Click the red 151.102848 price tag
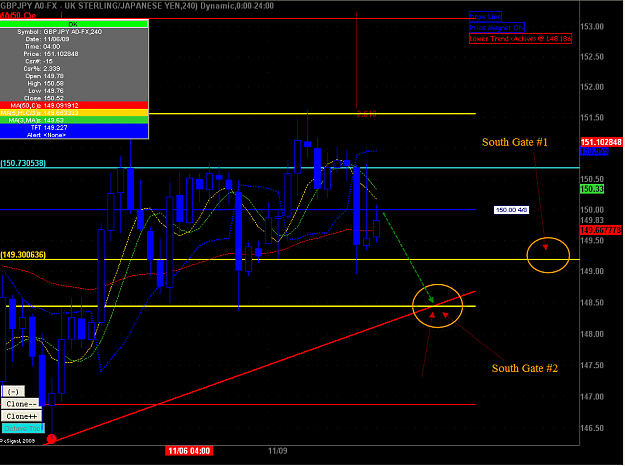This screenshot has height=466, width=625. tap(601, 142)
